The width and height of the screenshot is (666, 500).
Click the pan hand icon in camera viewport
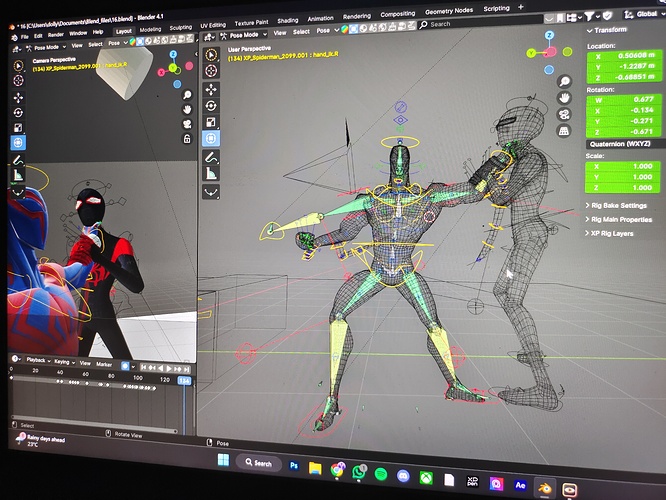pos(187,110)
